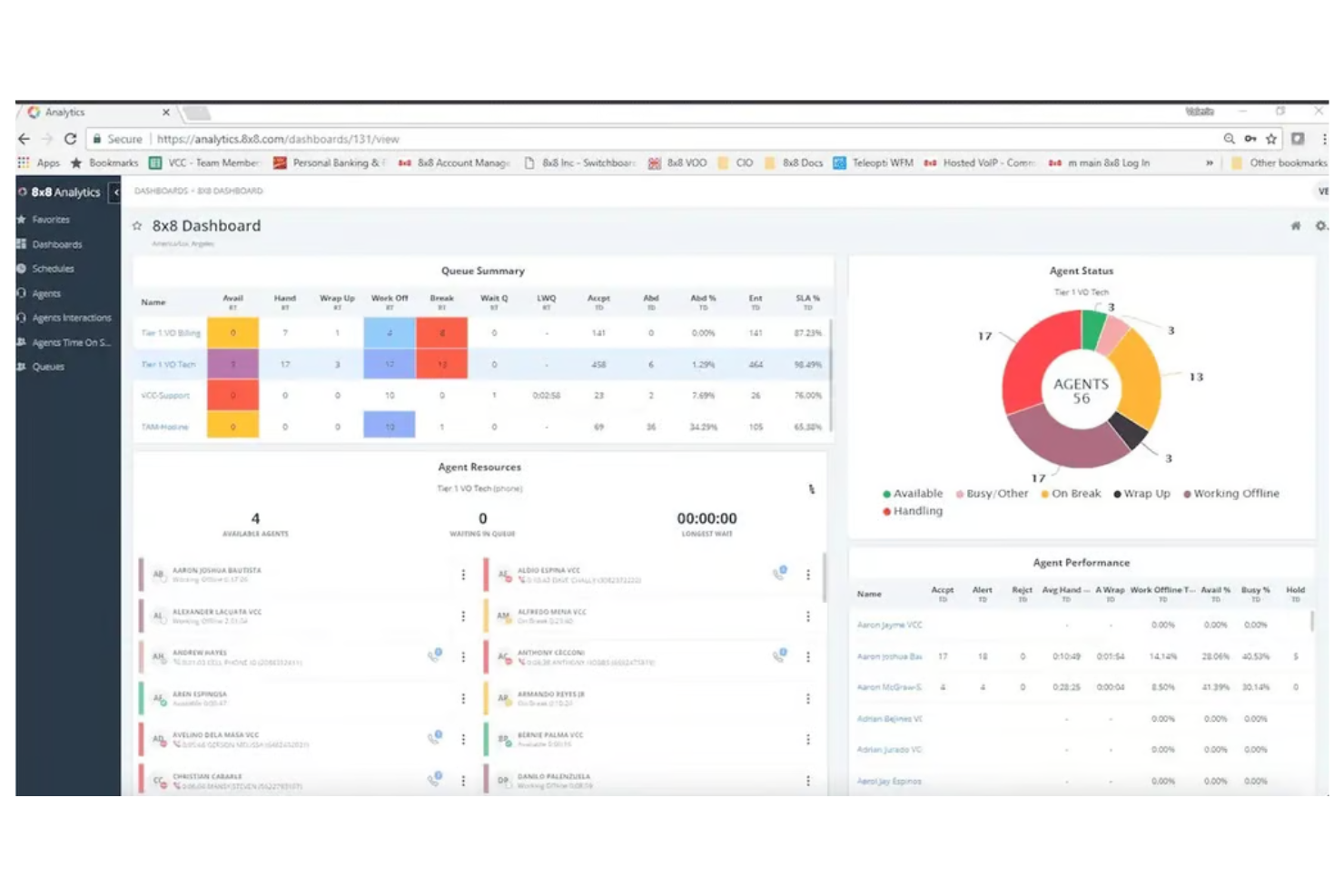
Task: Bookmark this page with the star icon
Action: 1271,139
